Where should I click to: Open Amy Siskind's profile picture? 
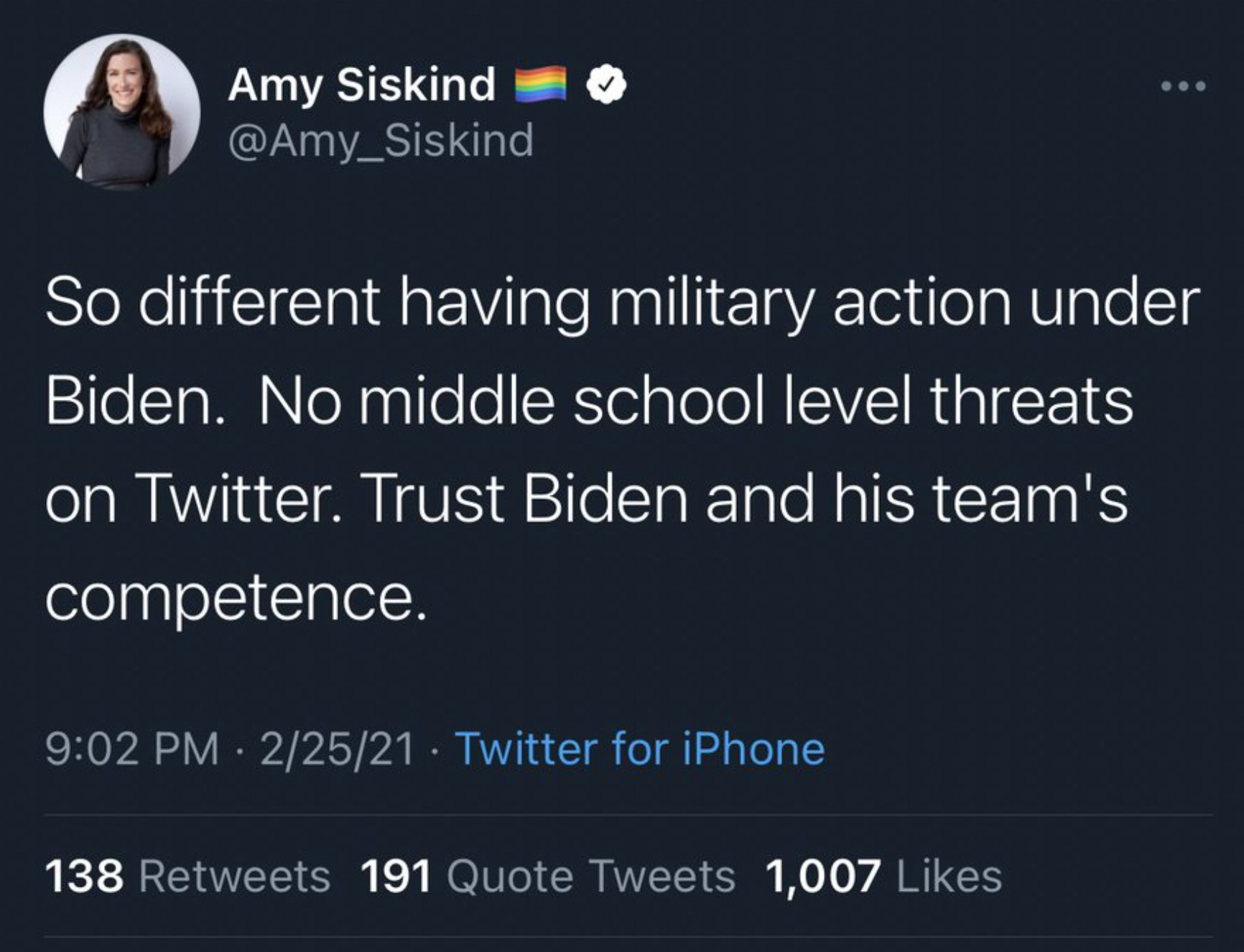pyautogui.click(x=121, y=112)
